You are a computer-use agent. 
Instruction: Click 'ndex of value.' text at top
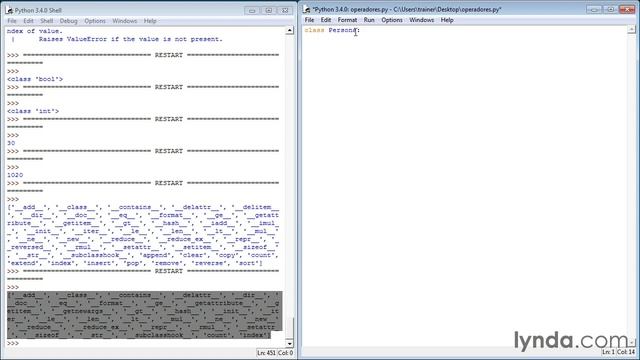coord(35,31)
